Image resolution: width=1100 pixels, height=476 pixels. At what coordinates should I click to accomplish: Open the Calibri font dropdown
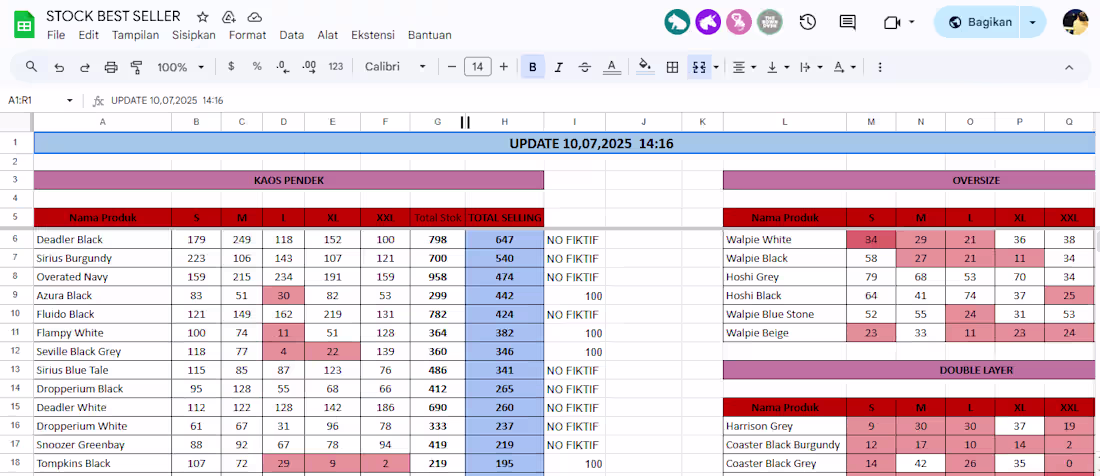395,67
